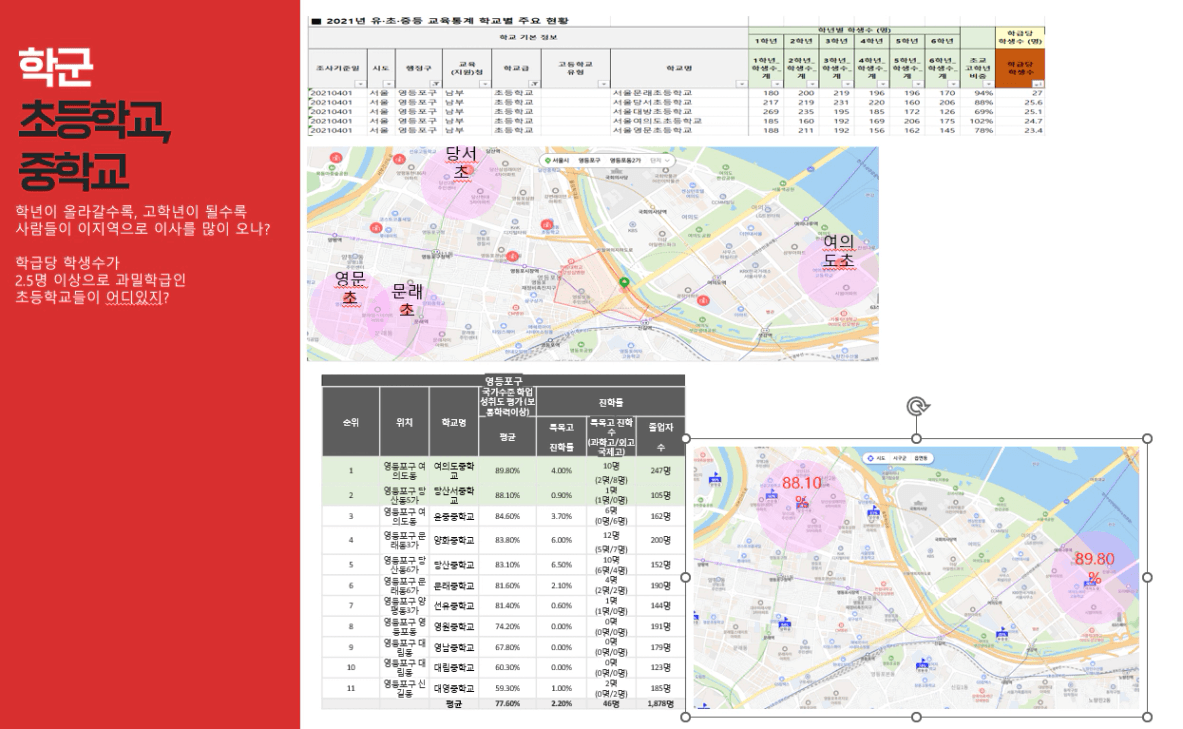Select the 당산중학교 cell in rank 5 row
1183x729 pixels.
(454, 564)
